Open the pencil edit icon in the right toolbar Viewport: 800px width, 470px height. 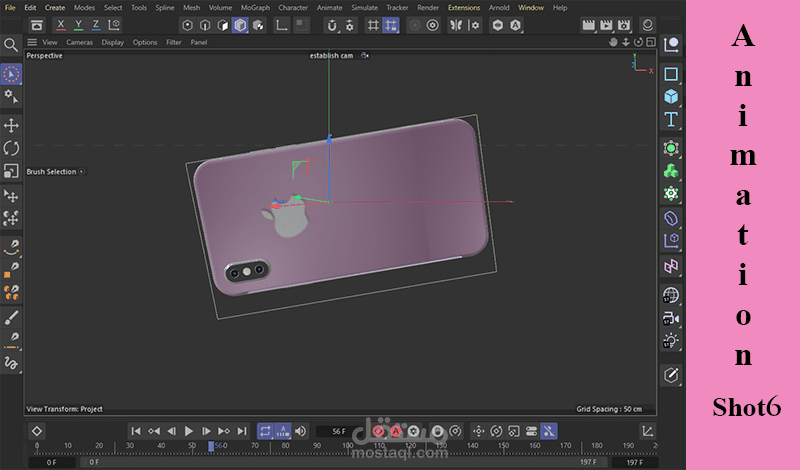(671, 375)
